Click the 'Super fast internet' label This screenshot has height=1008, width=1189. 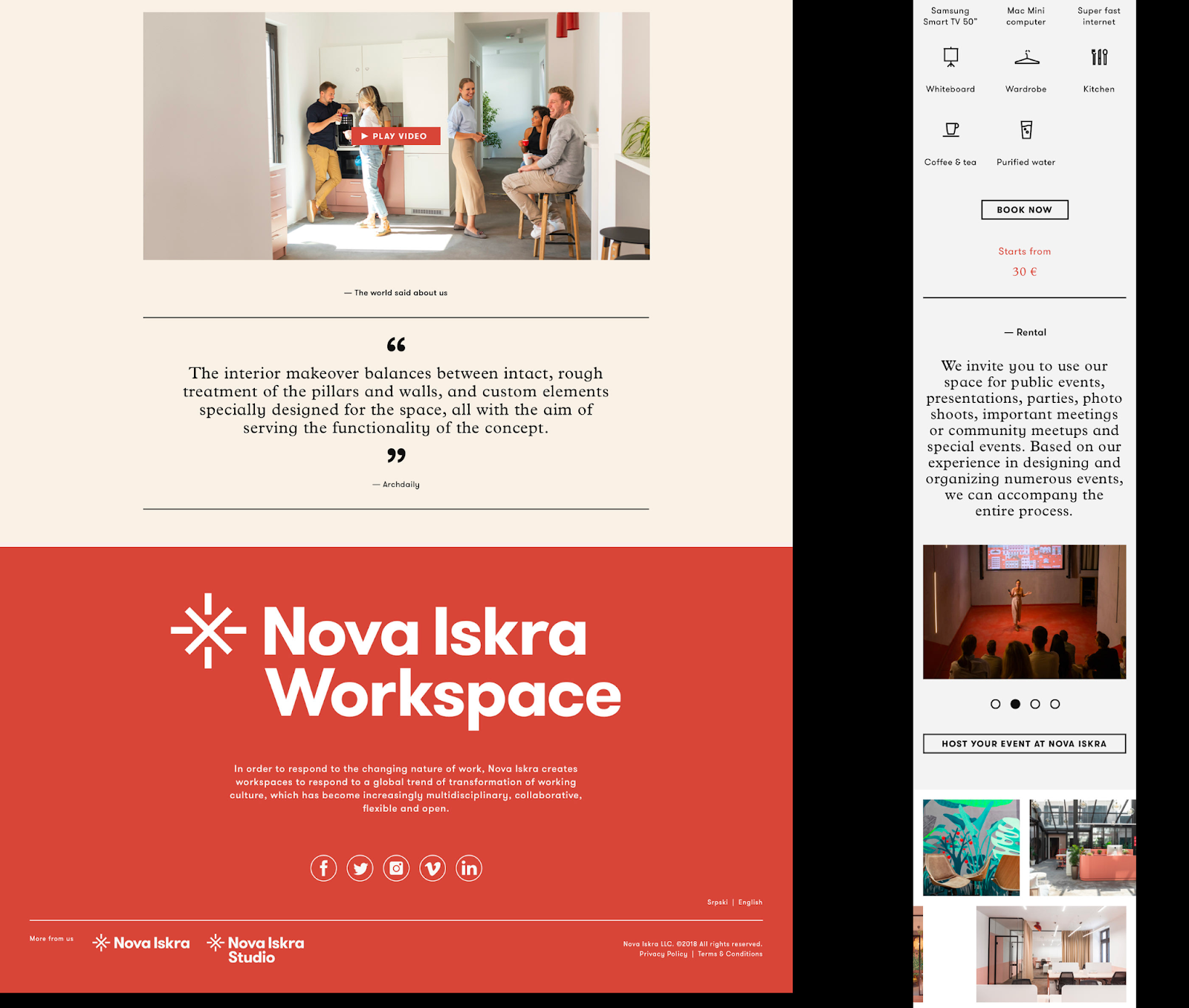pos(1099,16)
